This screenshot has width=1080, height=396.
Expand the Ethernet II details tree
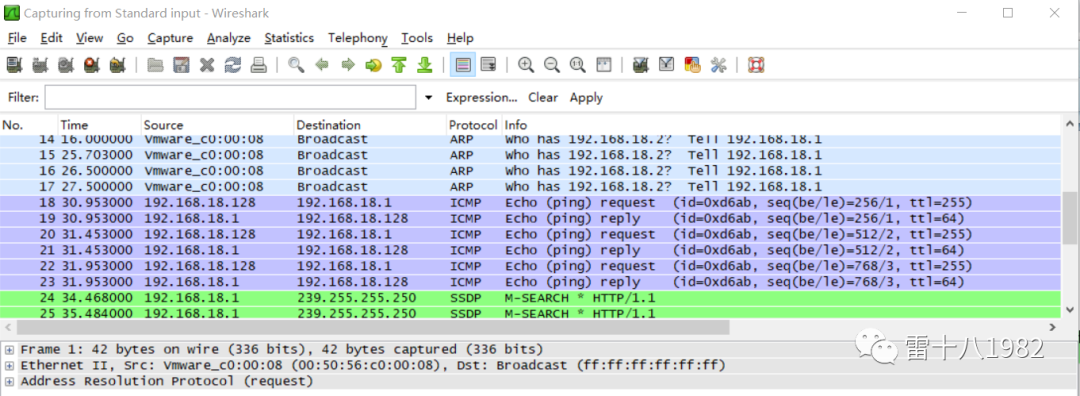10,365
